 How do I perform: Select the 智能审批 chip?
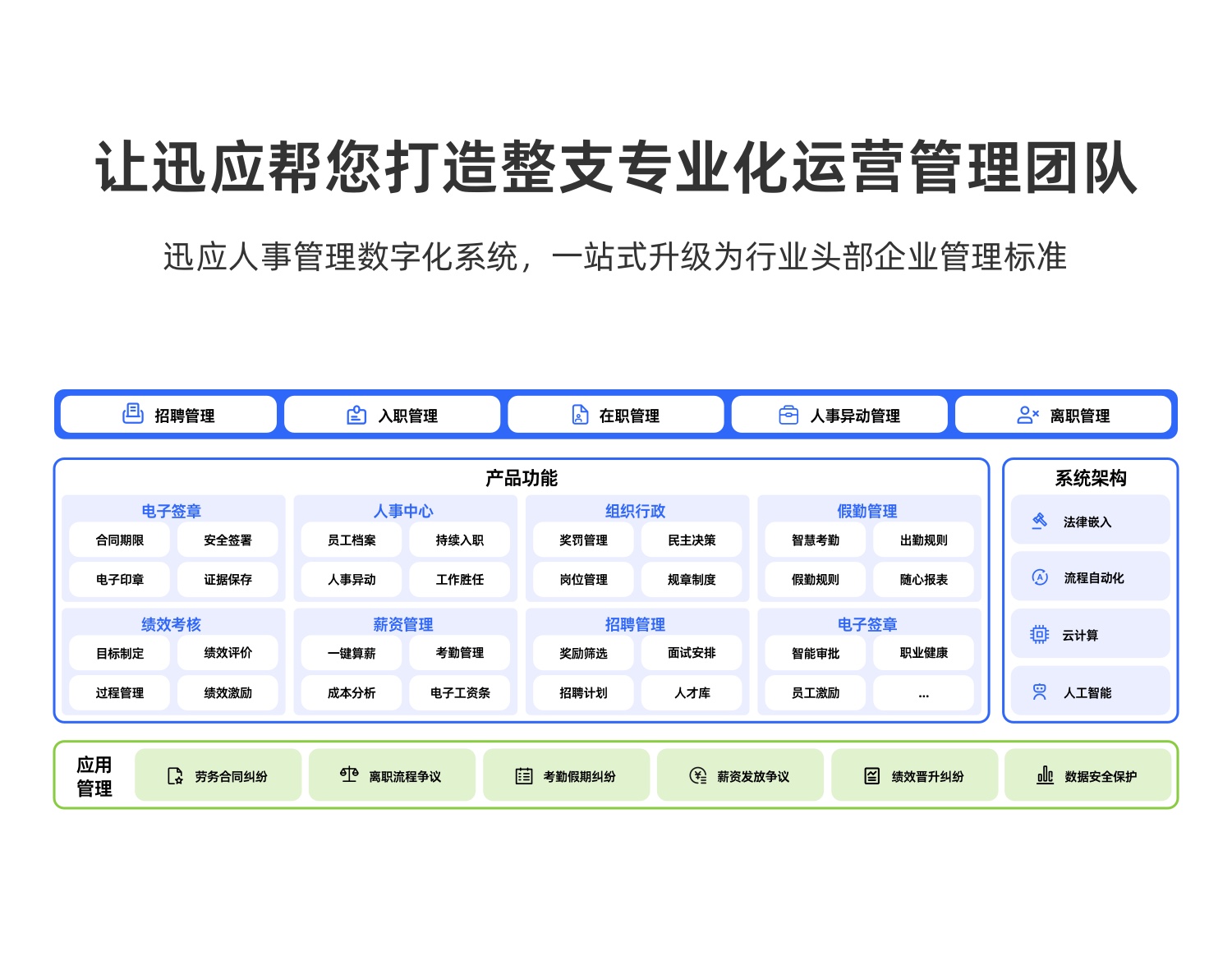(816, 654)
